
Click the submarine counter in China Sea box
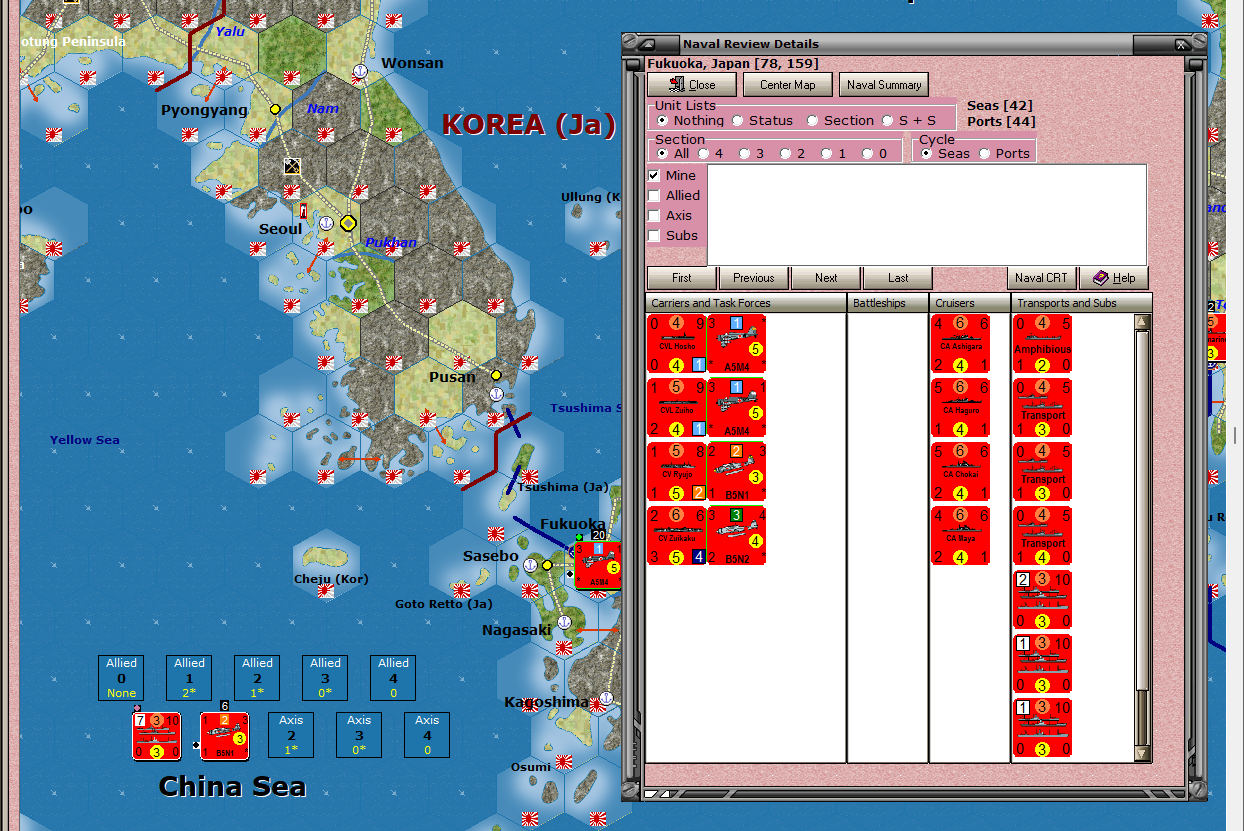click(157, 736)
